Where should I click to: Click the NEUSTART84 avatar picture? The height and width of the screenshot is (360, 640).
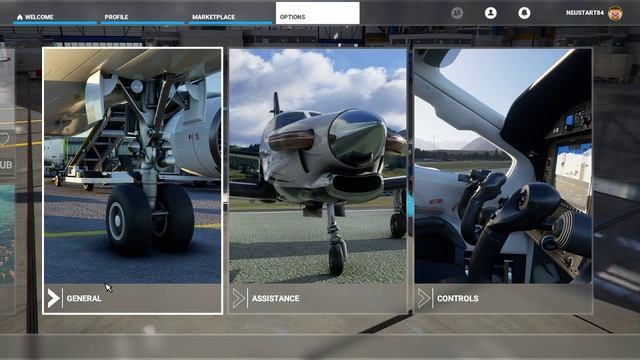(x=615, y=13)
